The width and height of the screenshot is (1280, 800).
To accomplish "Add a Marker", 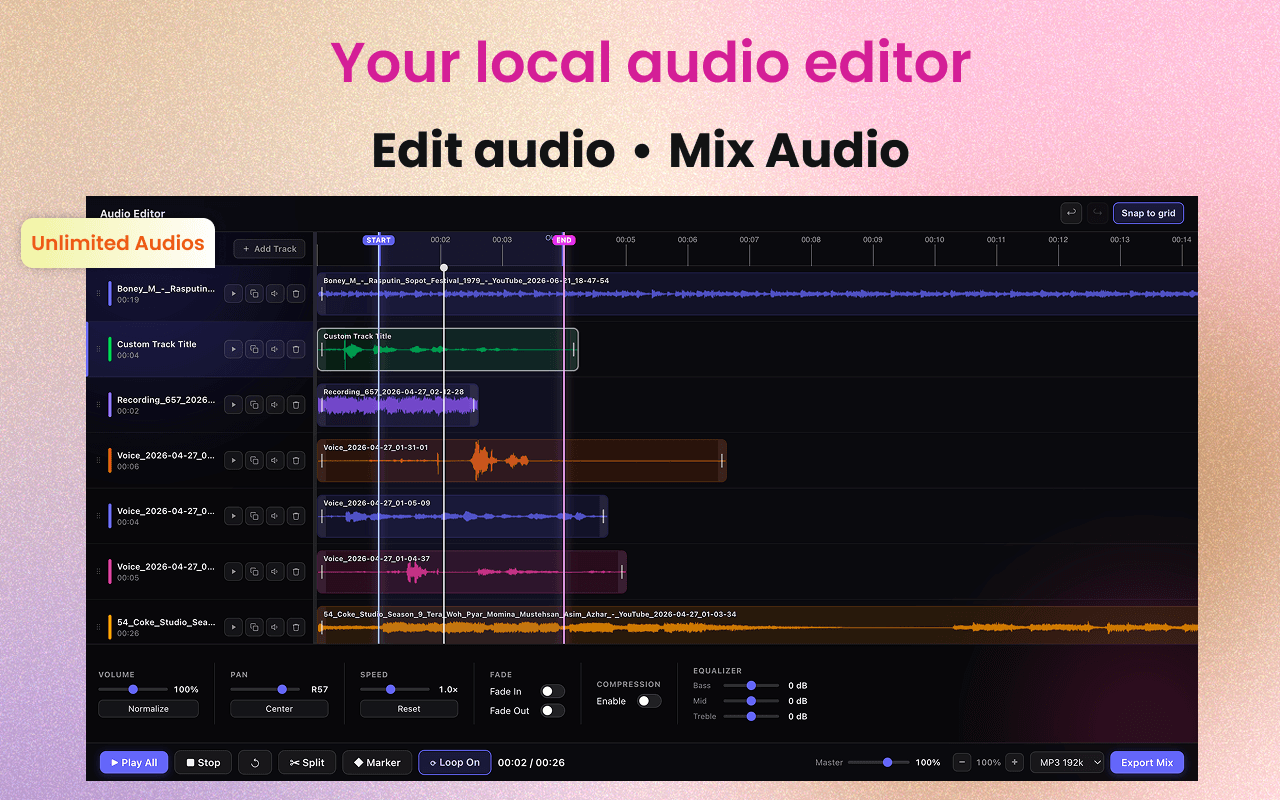I will click(377, 762).
